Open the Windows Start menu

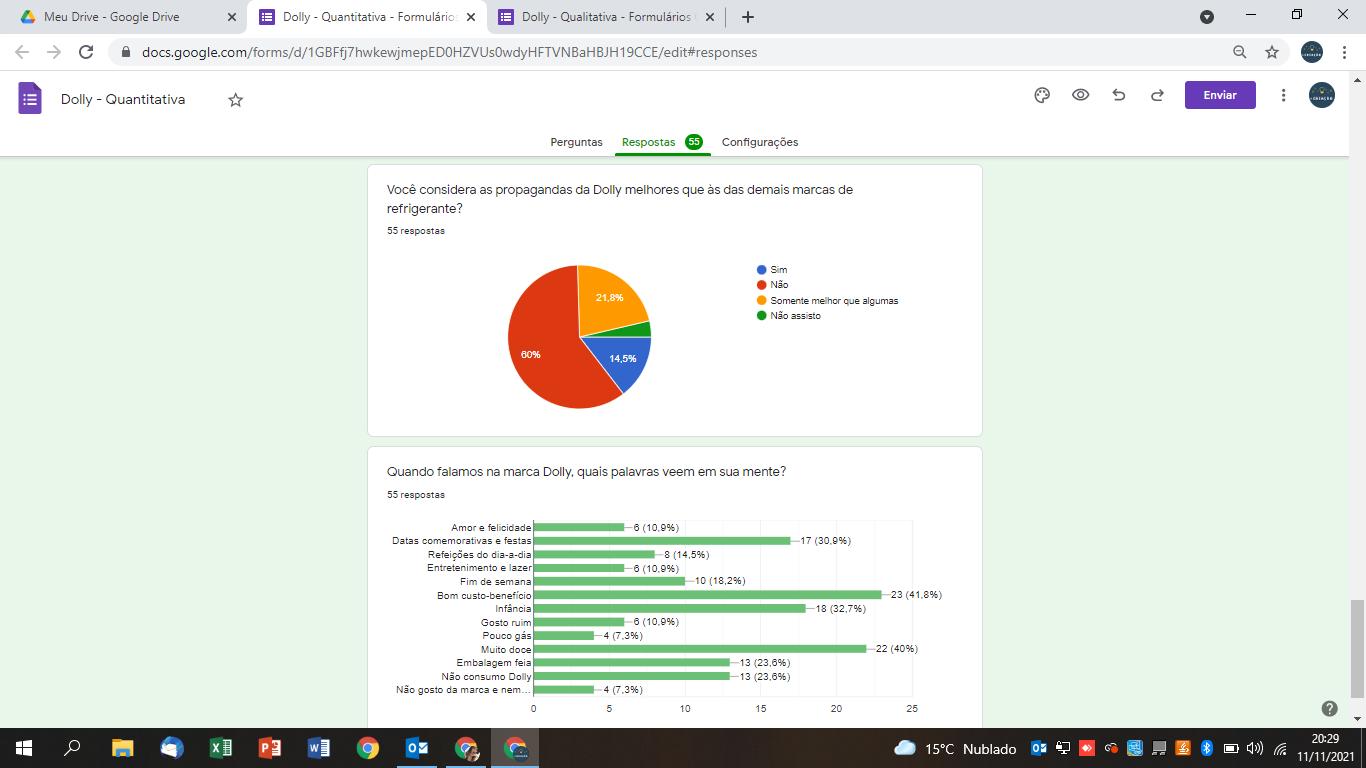[24, 748]
